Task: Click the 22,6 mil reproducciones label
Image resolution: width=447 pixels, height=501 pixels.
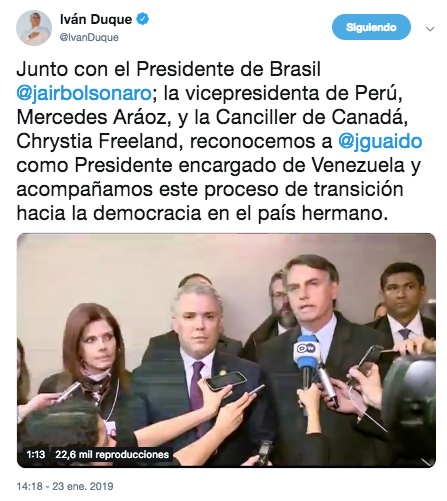Action: [112, 454]
